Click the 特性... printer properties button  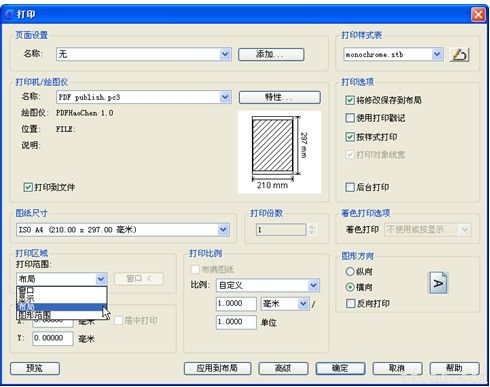[x=279, y=97]
